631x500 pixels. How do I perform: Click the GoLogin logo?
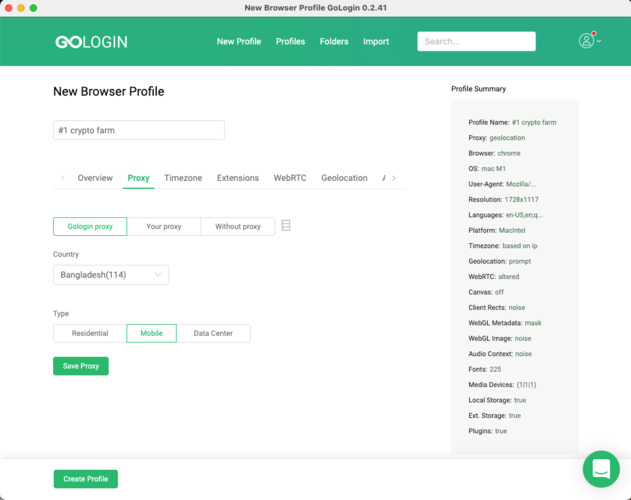coord(91,42)
